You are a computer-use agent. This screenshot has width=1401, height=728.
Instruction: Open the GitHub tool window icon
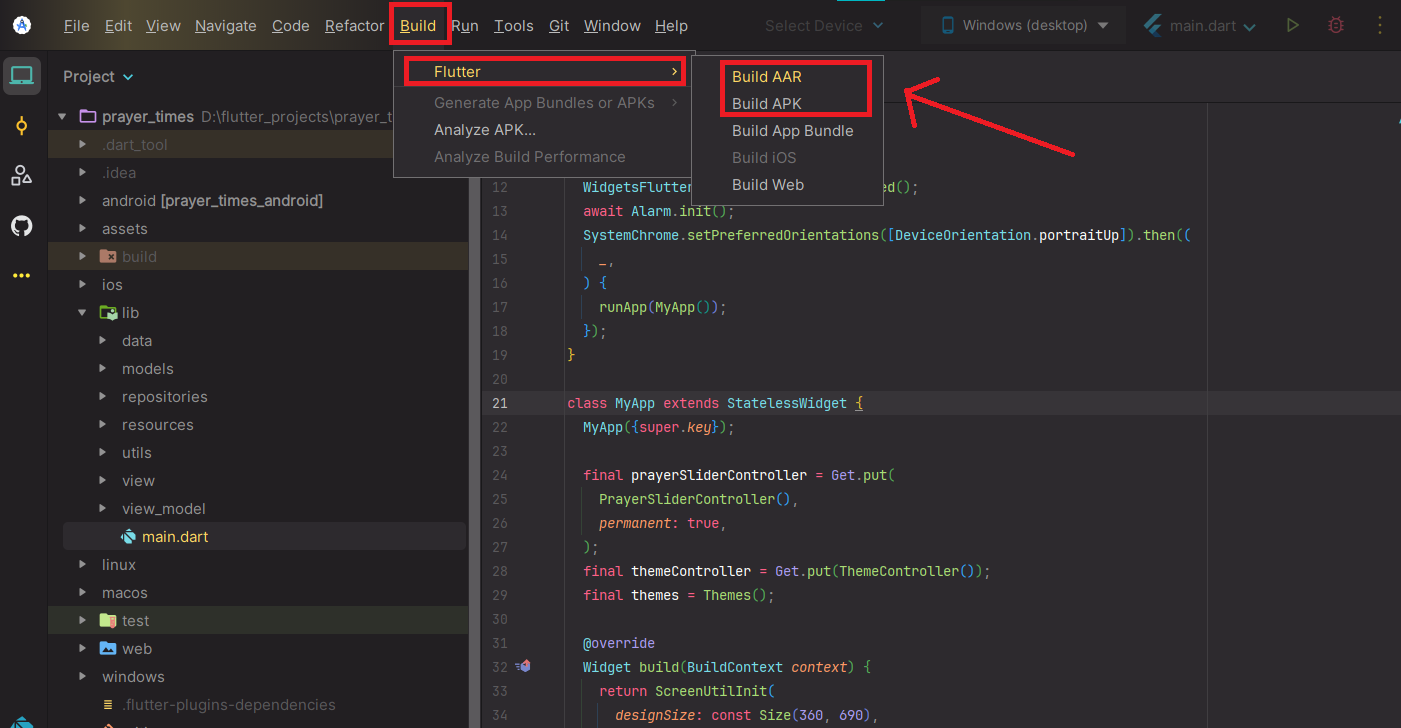[22, 226]
